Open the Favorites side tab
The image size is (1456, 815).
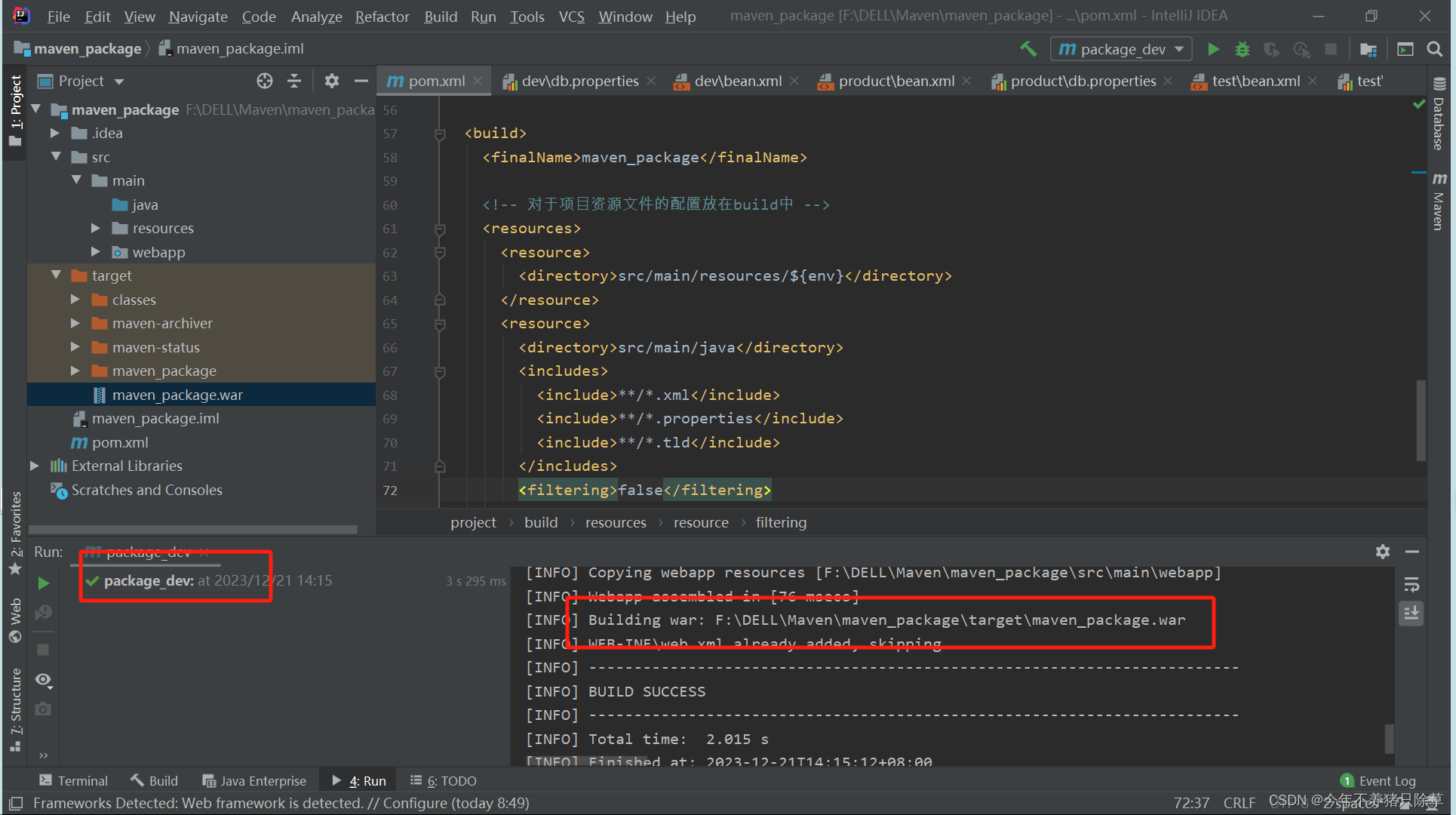pyautogui.click(x=15, y=533)
